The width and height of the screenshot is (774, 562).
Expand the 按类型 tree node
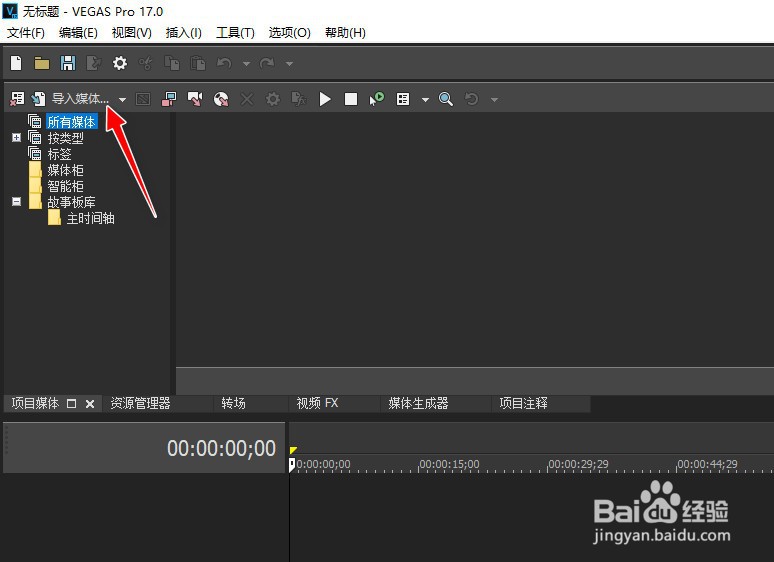pyautogui.click(x=16, y=138)
